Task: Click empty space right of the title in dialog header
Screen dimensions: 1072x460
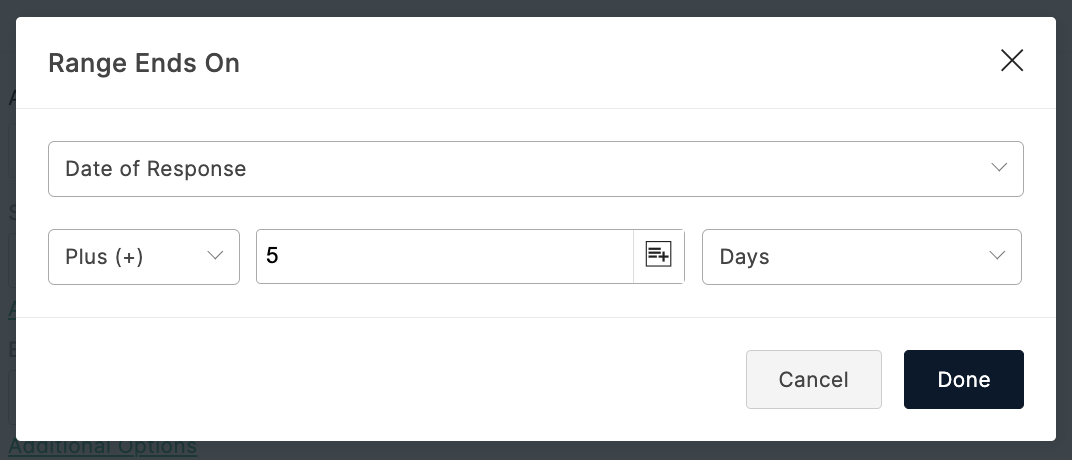Action: click(x=615, y=63)
